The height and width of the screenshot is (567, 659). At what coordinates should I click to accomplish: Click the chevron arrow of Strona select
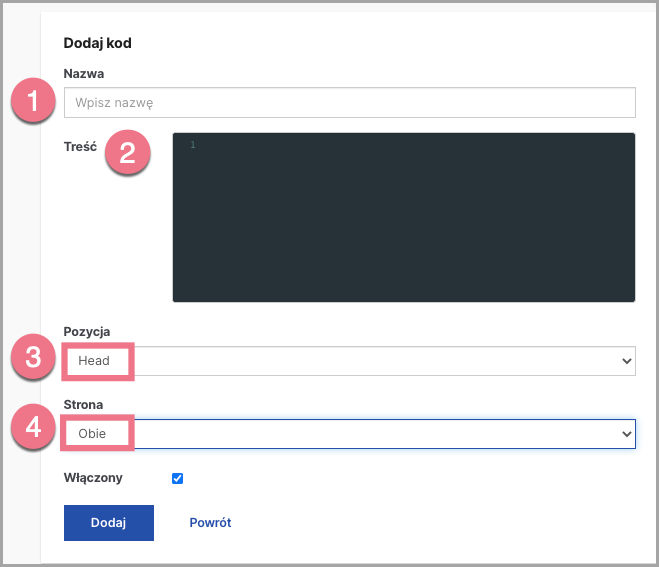(627, 434)
